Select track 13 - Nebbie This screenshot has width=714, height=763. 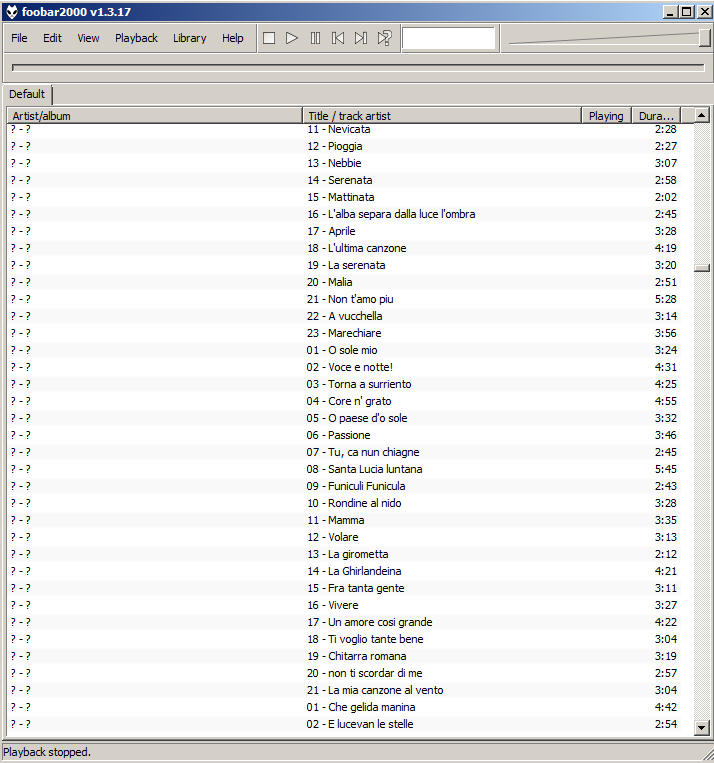tap(344, 163)
